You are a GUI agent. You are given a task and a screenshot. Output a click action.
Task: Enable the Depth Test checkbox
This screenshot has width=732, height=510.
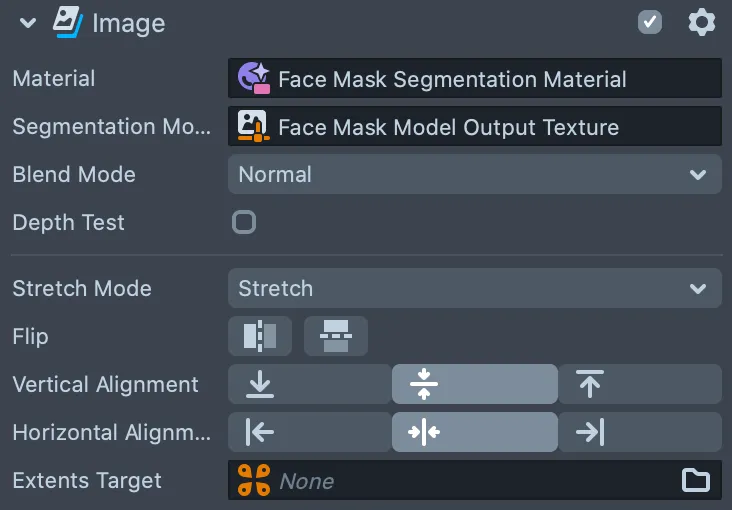[x=244, y=222]
